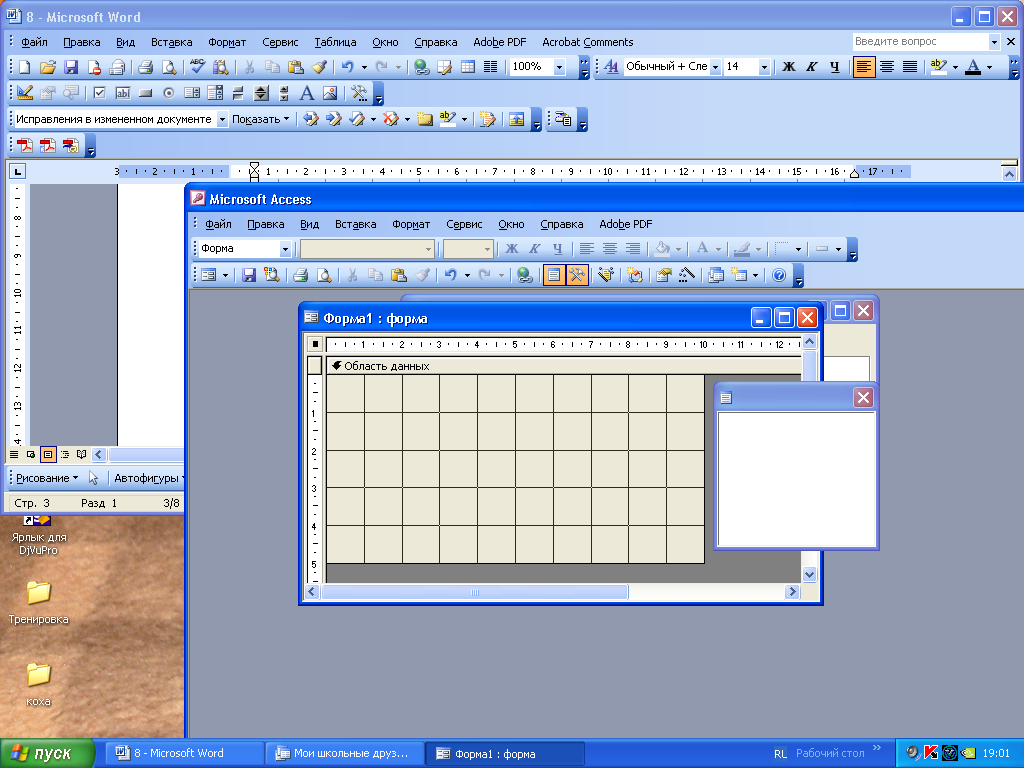The width and height of the screenshot is (1024, 768).
Task: Open the Access 'Вставка' menu
Action: click(x=355, y=224)
